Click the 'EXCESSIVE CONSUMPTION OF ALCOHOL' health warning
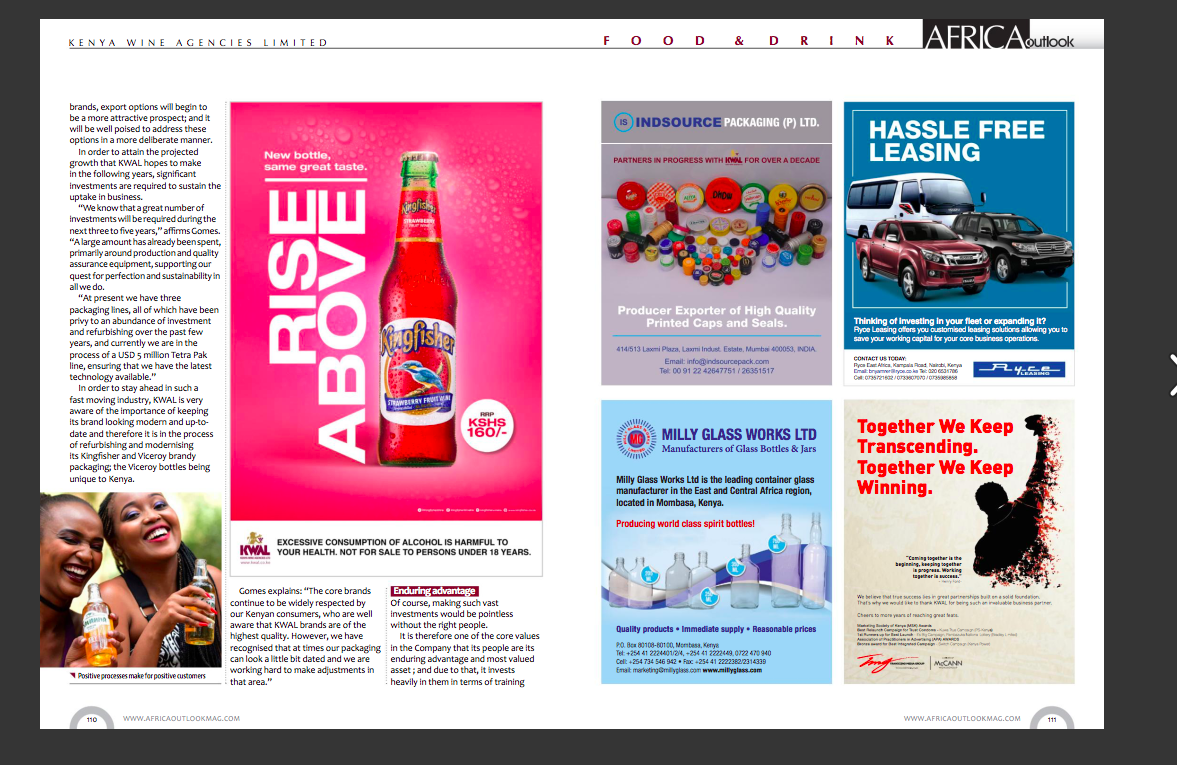 (404, 547)
